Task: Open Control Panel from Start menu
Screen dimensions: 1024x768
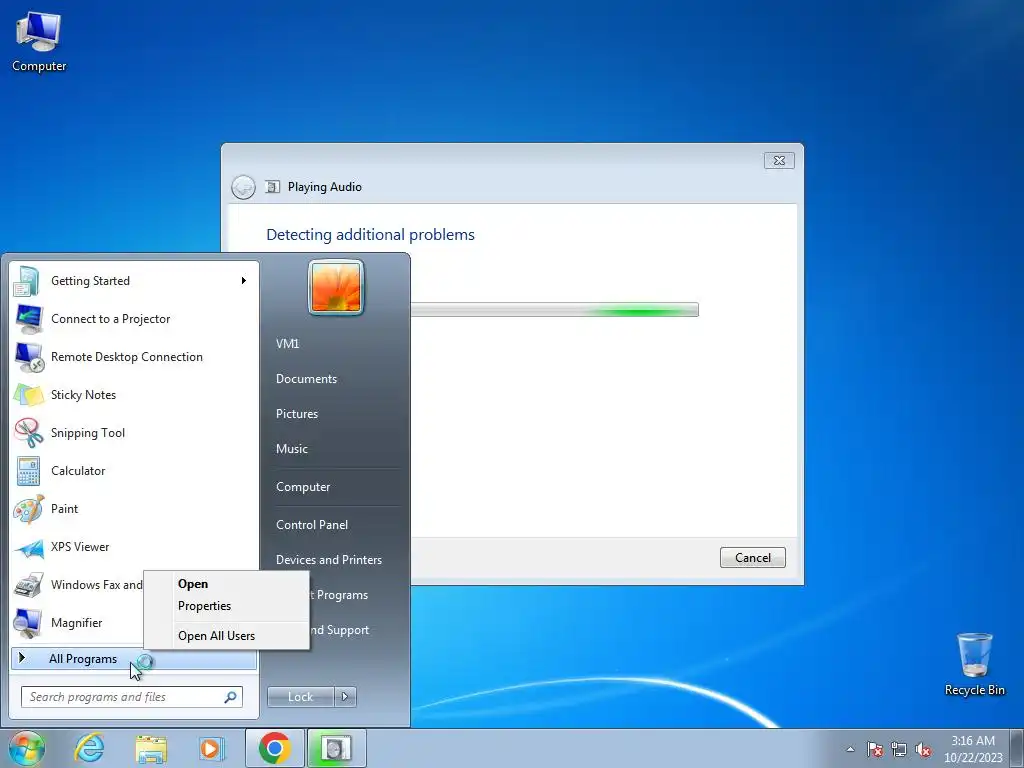Action: point(312,525)
